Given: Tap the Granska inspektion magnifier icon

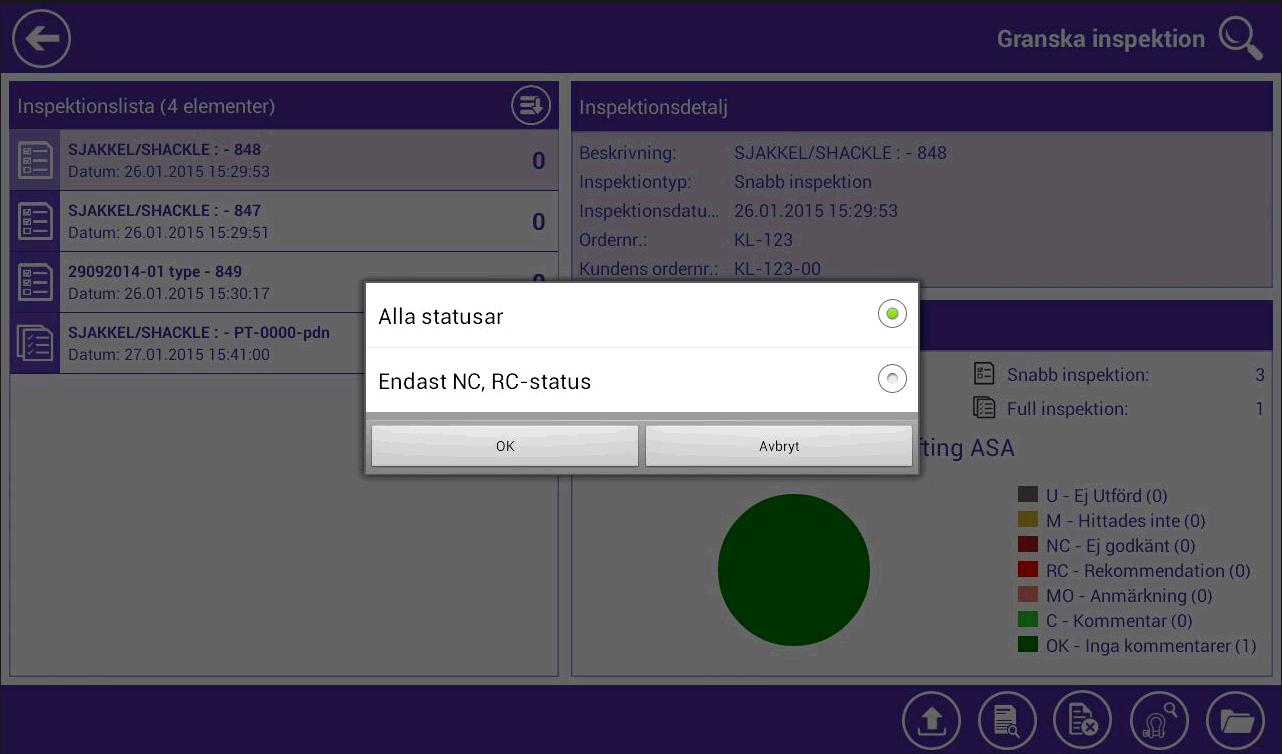Looking at the screenshot, I should (1240, 39).
